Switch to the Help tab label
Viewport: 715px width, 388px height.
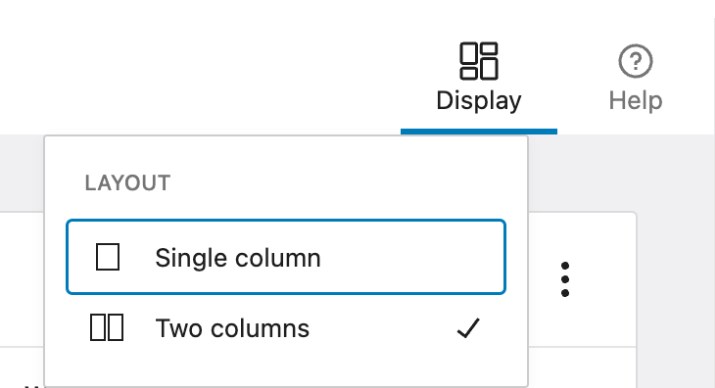click(x=636, y=101)
